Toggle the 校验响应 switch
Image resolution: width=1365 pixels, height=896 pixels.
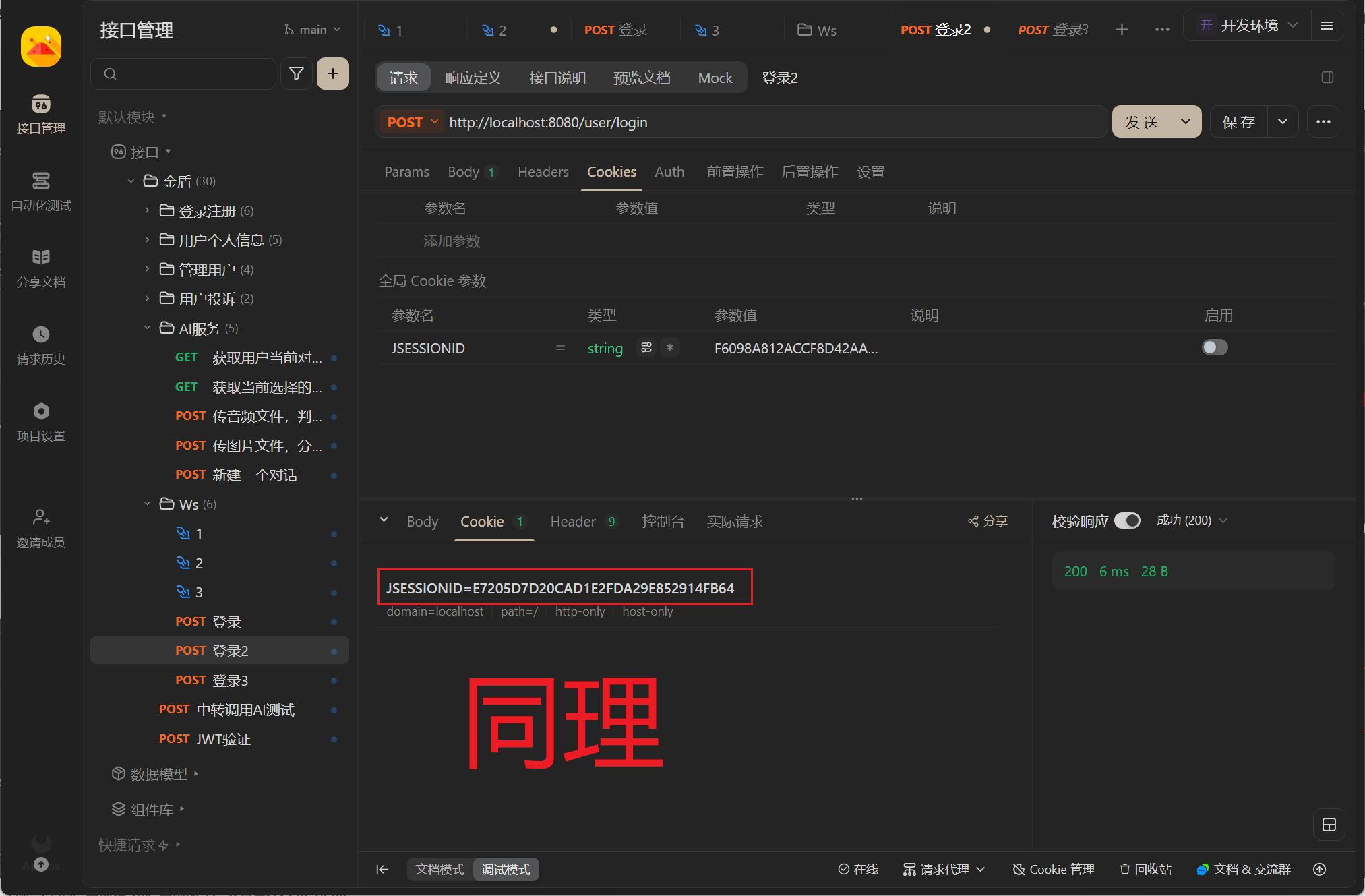click(1126, 520)
